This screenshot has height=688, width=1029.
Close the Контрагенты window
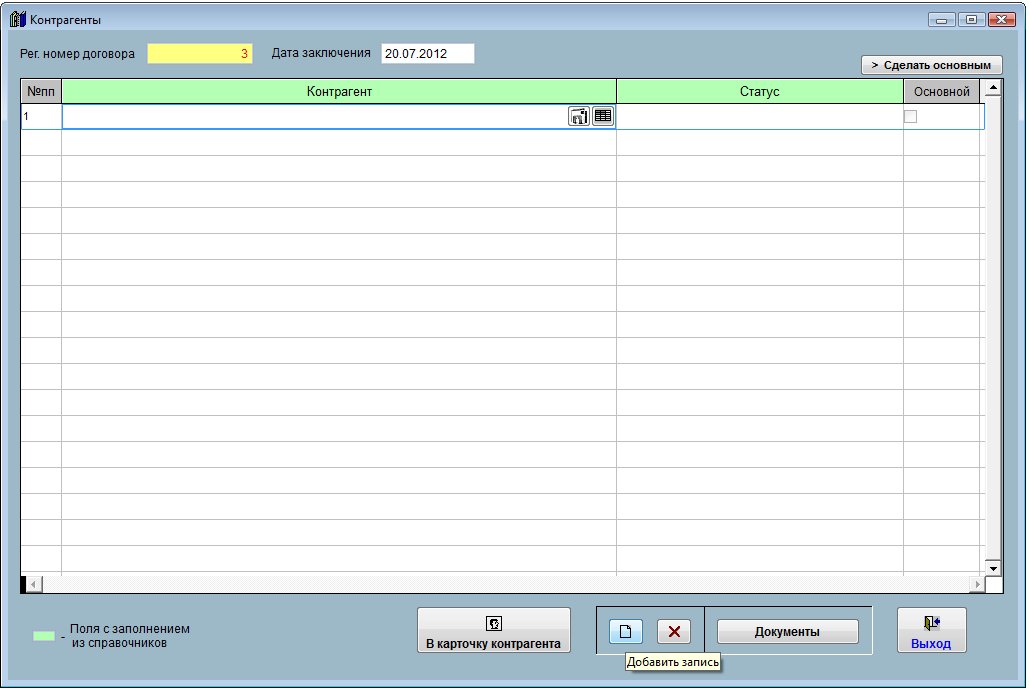pyautogui.click(x=1001, y=20)
